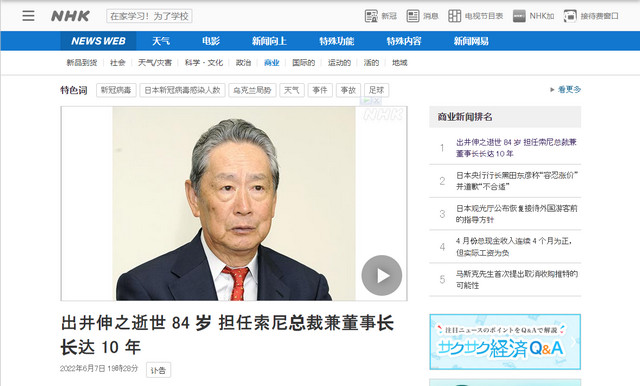
Task: Open ranking 2 article about 黑田东彦
Action: click(x=517, y=181)
